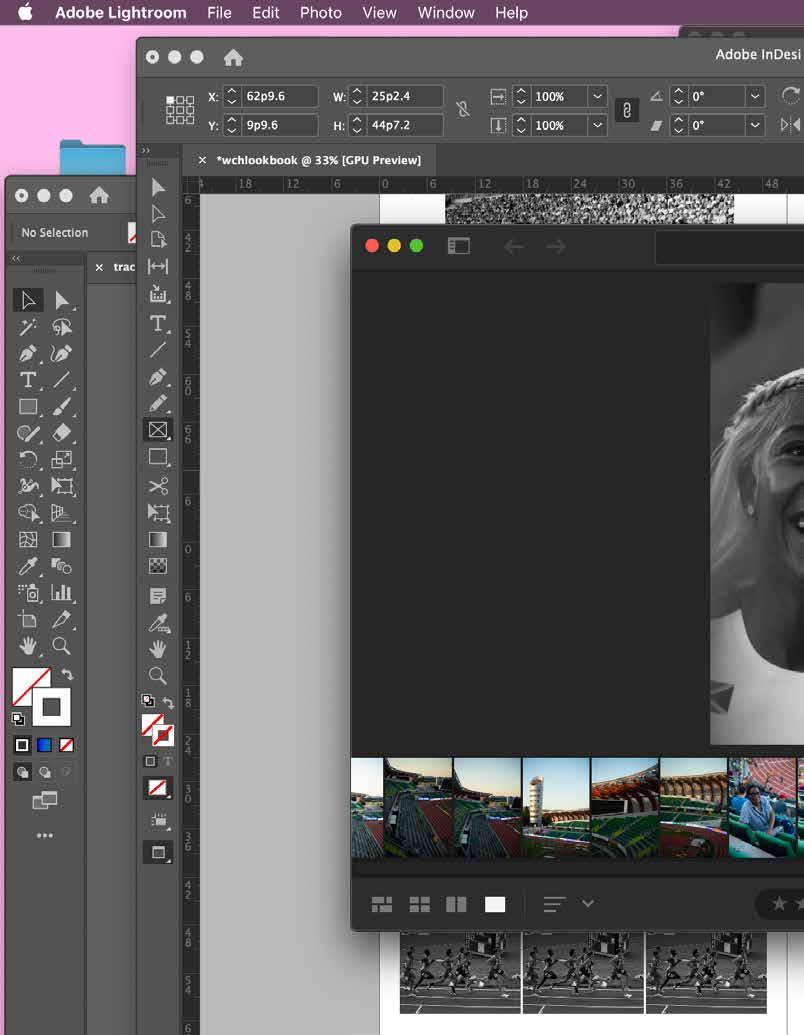Select the Gap tool in InDesign
This screenshot has height=1035, width=804.
tap(158, 266)
